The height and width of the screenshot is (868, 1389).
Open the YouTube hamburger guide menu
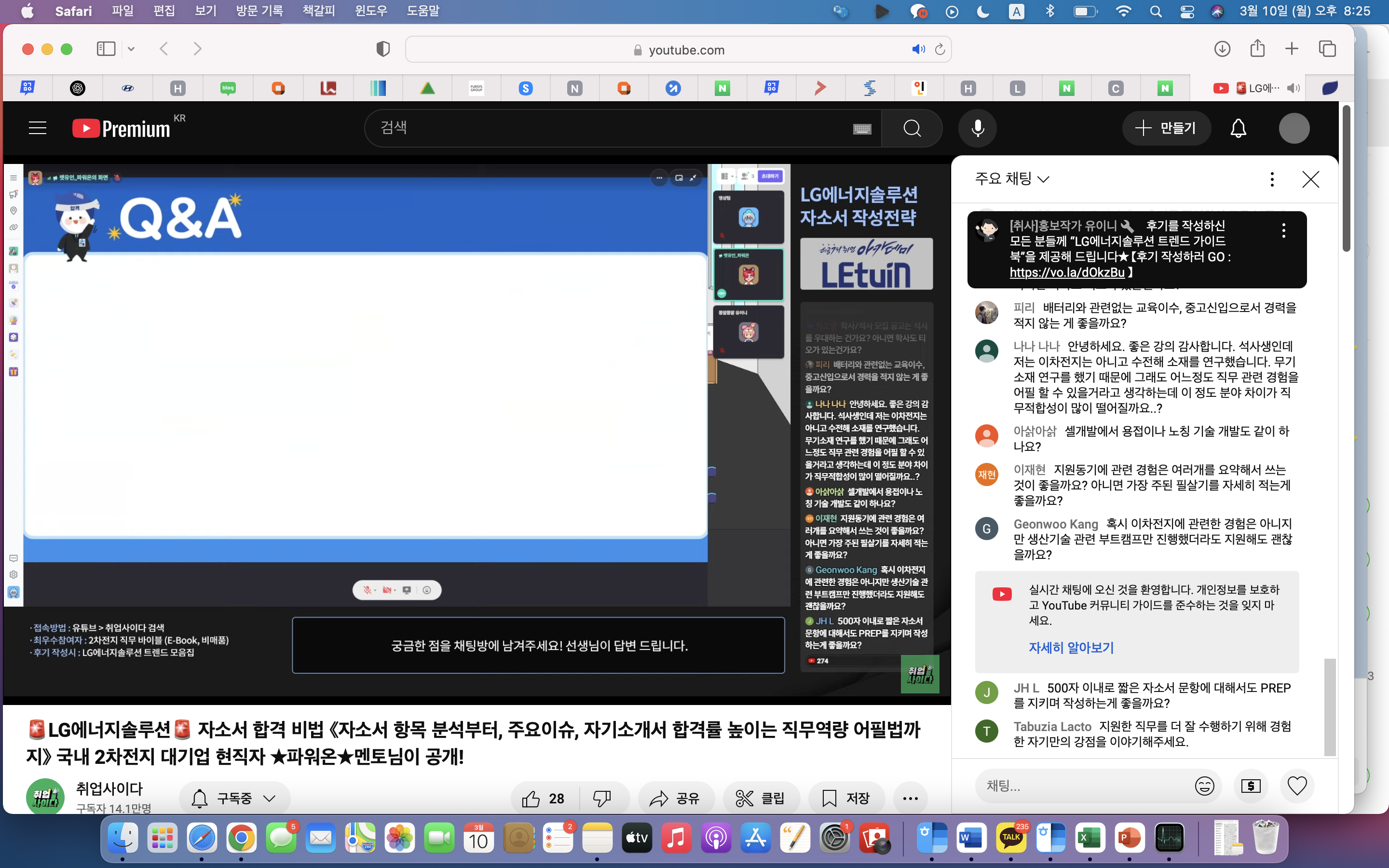38,128
